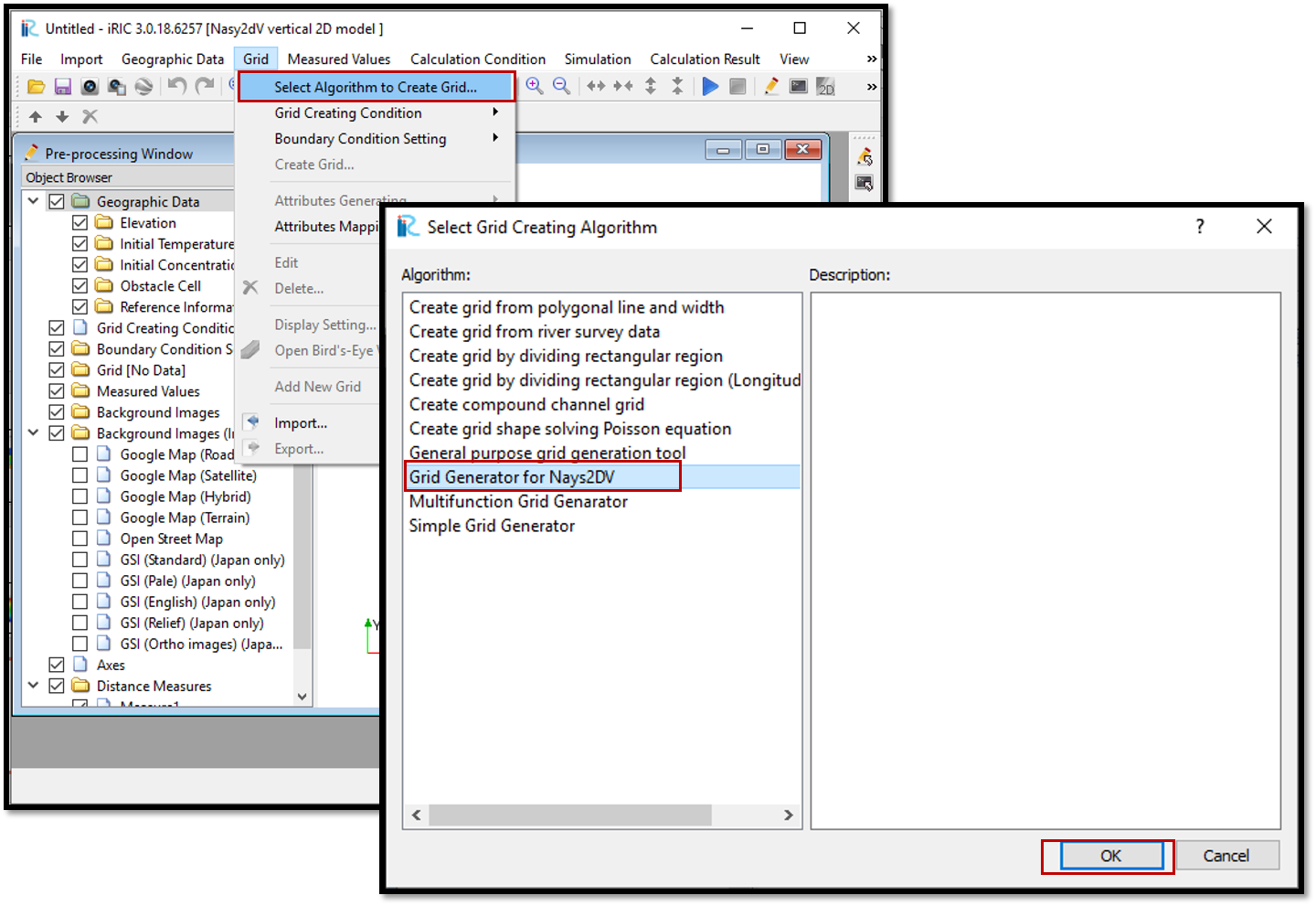Image resolution: width=1316 pixels, height=906 pixels.
Task: Toggle the Grid [No Data] checkbox
Action: [57, 369]
